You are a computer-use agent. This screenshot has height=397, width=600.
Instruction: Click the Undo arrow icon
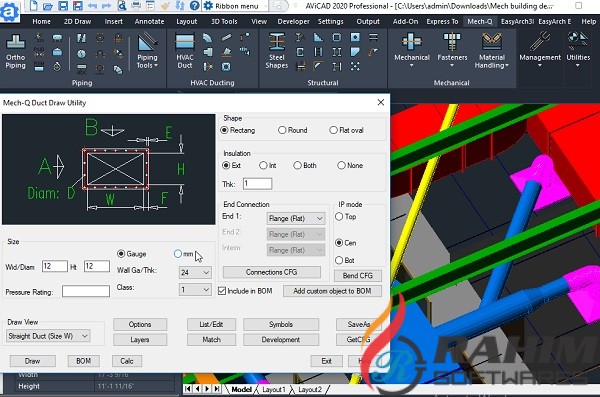coord(92,6)
